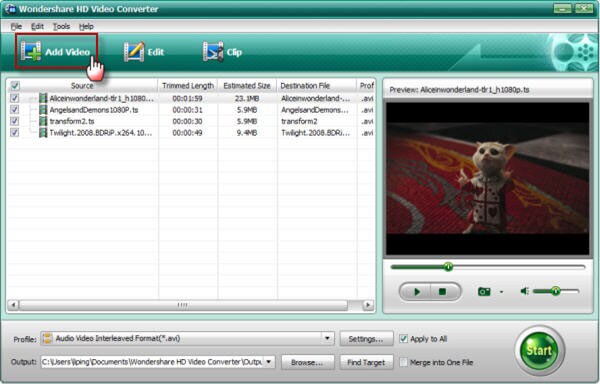
Task: Open the Help menu
Action: (86, 26)
